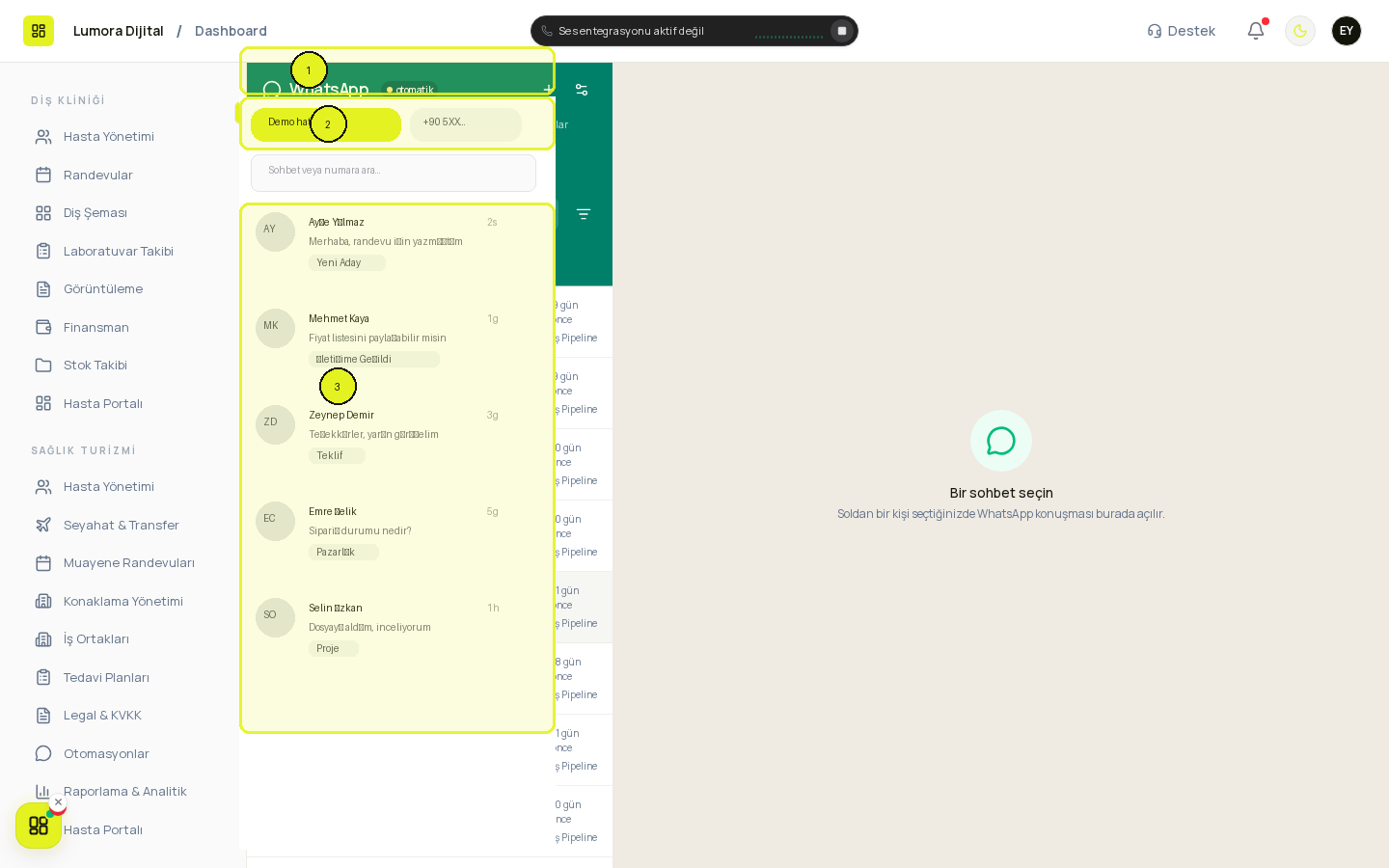Open Mehmet Kaya conversation

[x=397, y=339]
